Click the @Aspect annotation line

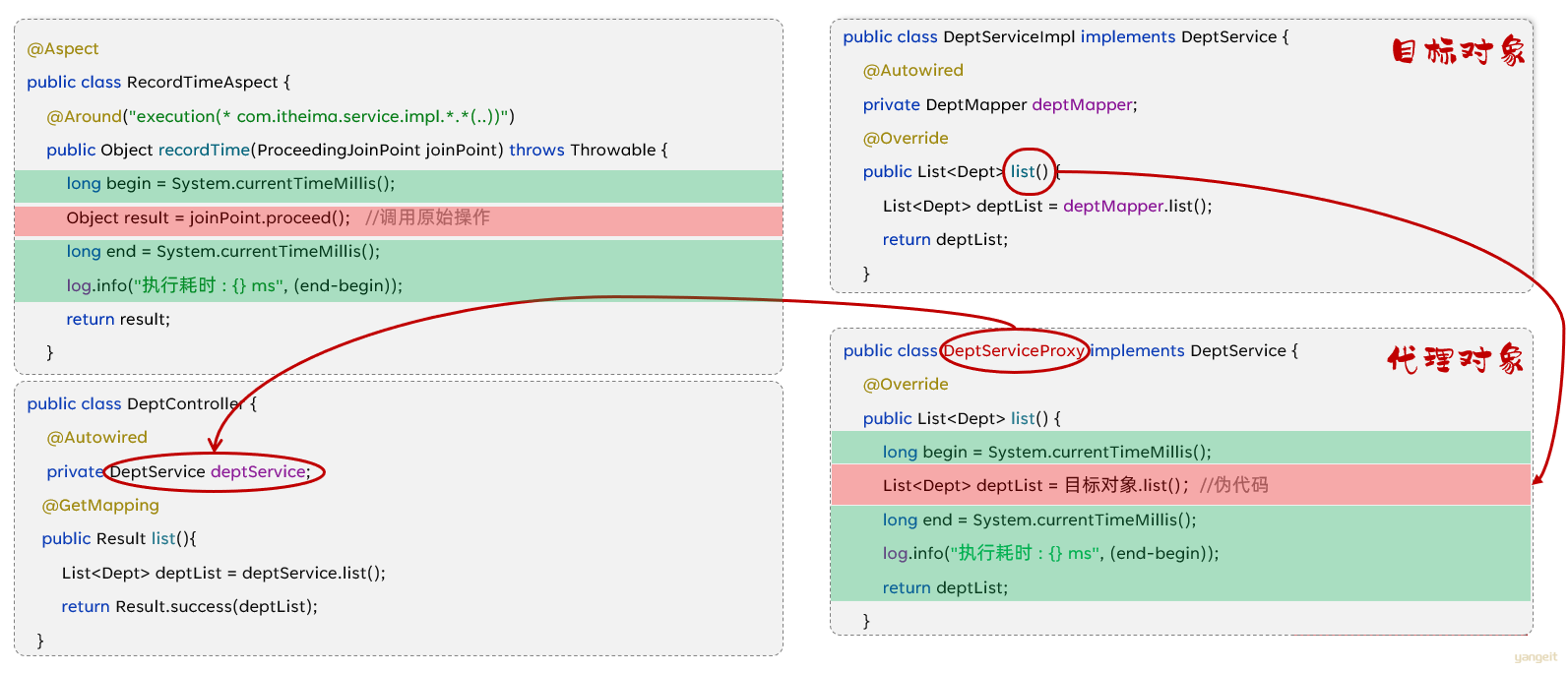point(63,49)
